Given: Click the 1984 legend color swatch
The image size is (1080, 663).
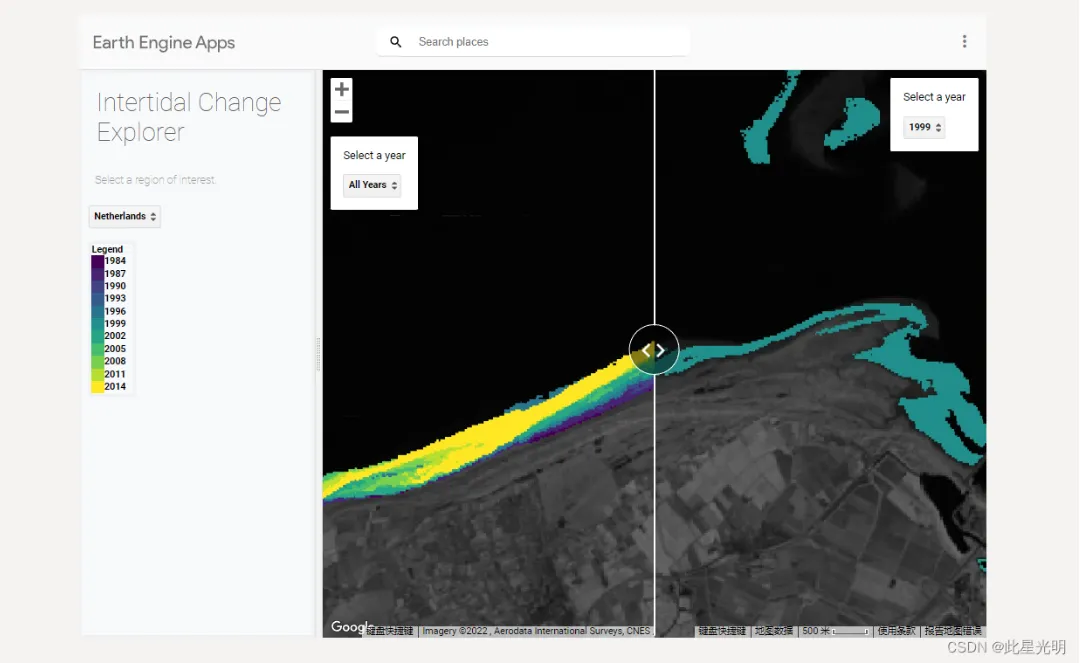Looking at the screenshot, I should coord(97,262).
